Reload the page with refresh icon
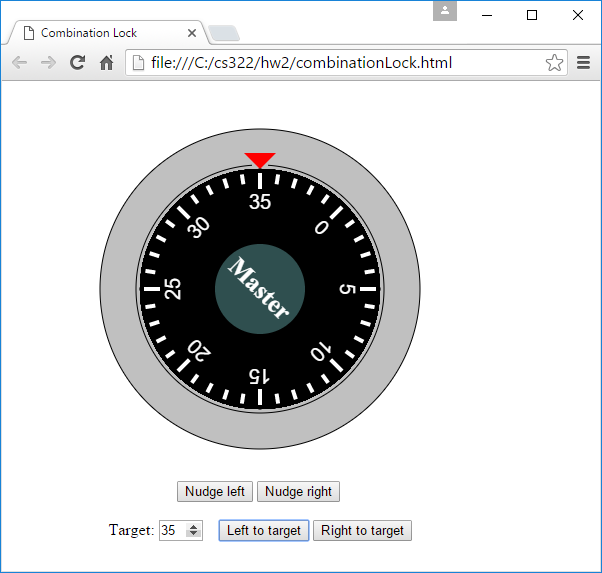The width and height of the screenshot is (602, 573). pyautogui.click(x=78, y=63)
